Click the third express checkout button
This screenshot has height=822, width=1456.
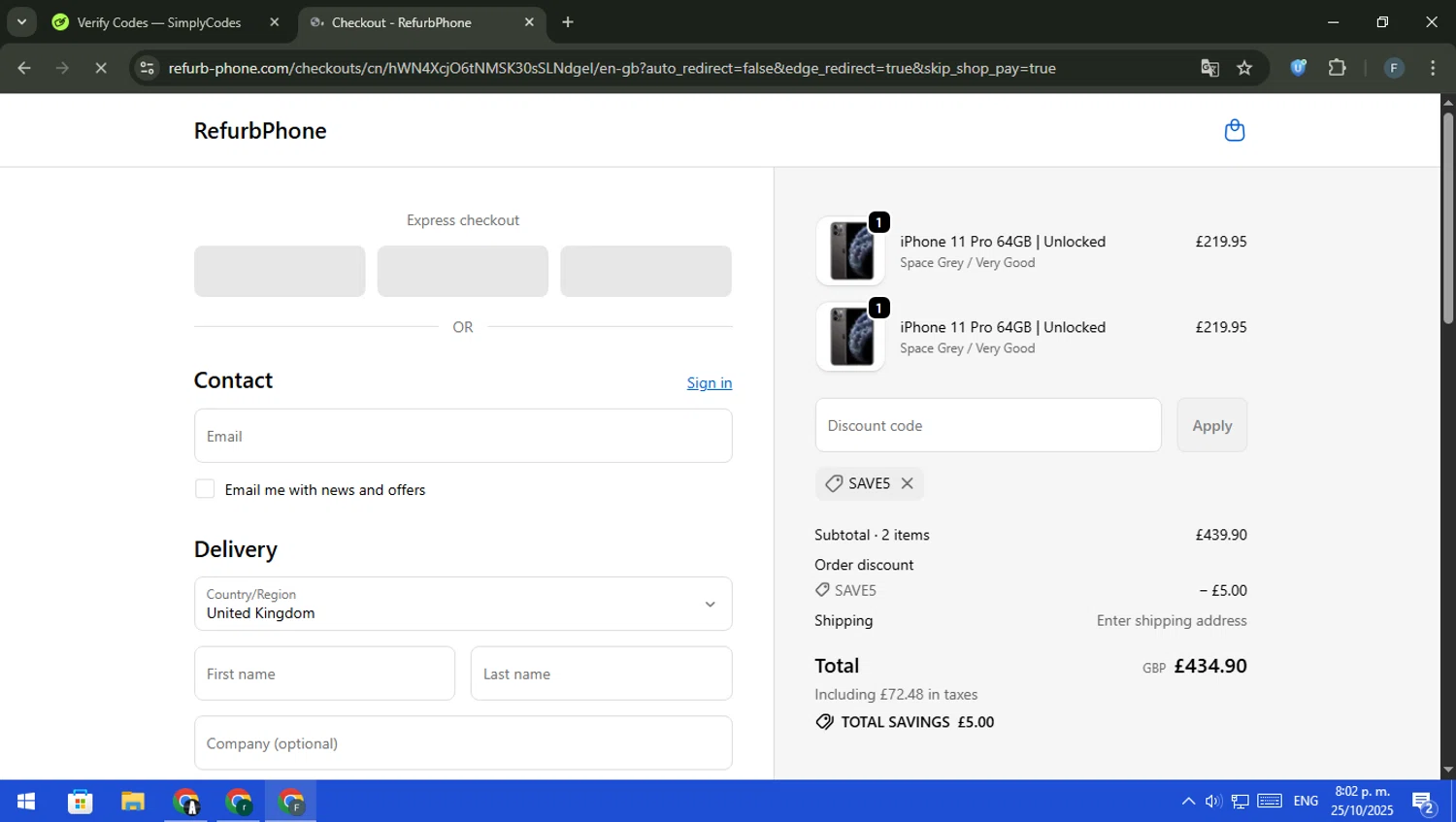645,271
